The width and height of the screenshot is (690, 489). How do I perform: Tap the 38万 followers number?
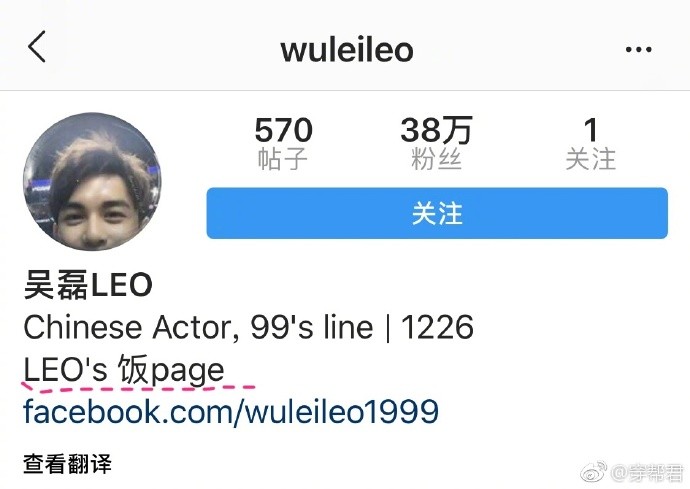437,129
